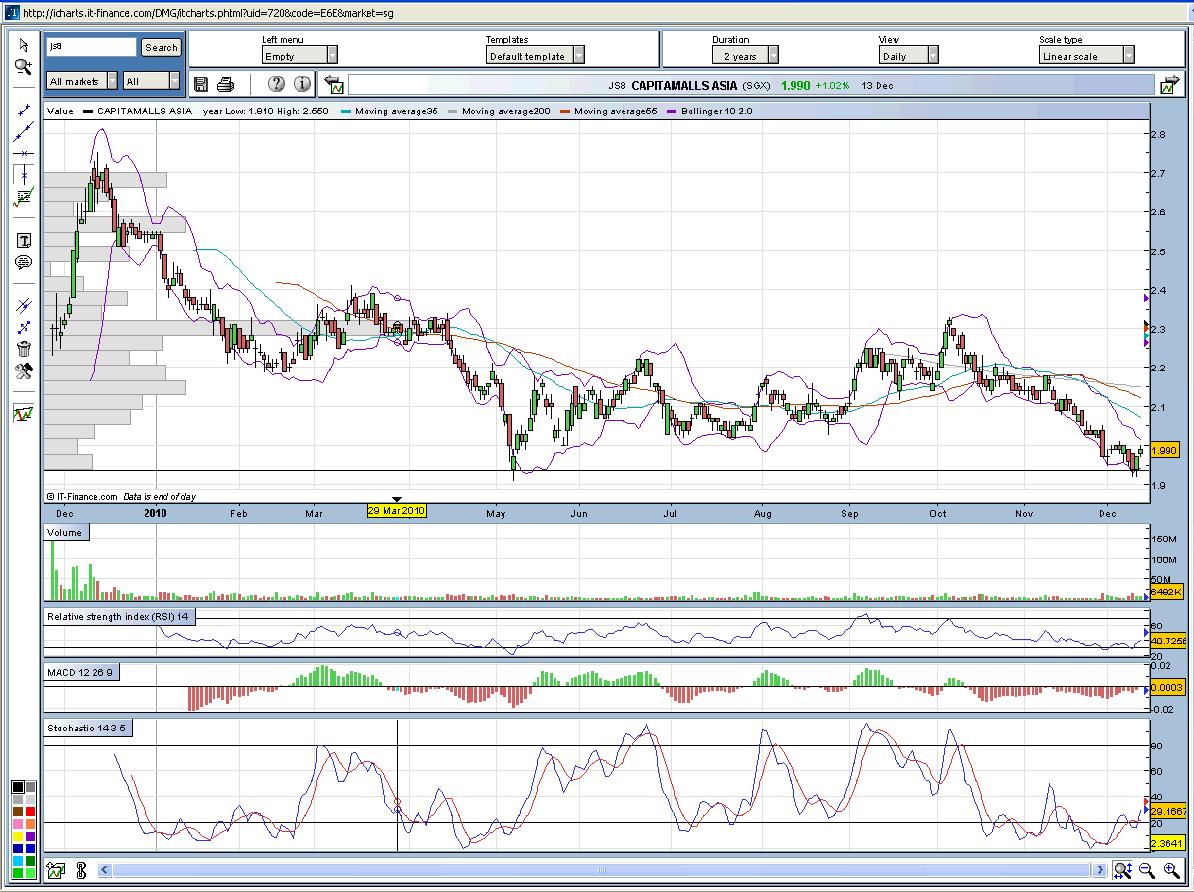Click the horizontal chart scrollbar track

coord(602,870)
